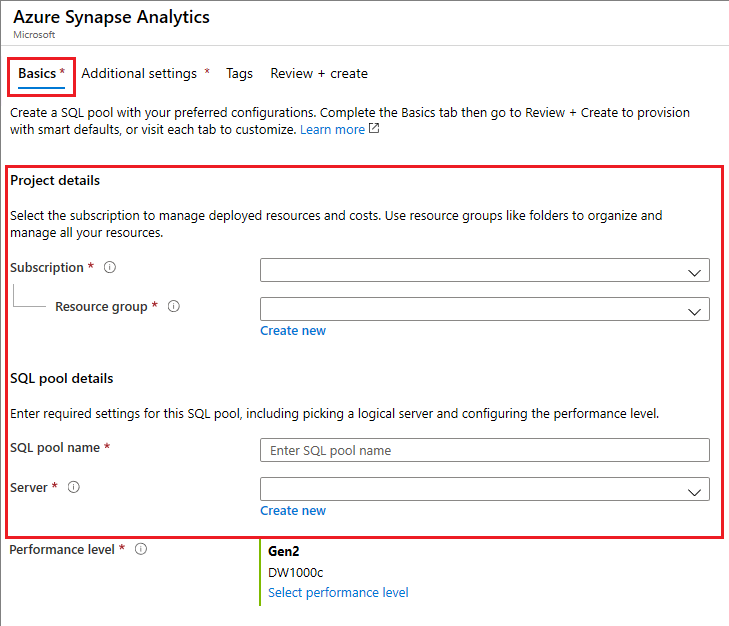Screen dimensions: 729x626
Task: Click the external link icon beside Learn more
Action: (374, 128)
